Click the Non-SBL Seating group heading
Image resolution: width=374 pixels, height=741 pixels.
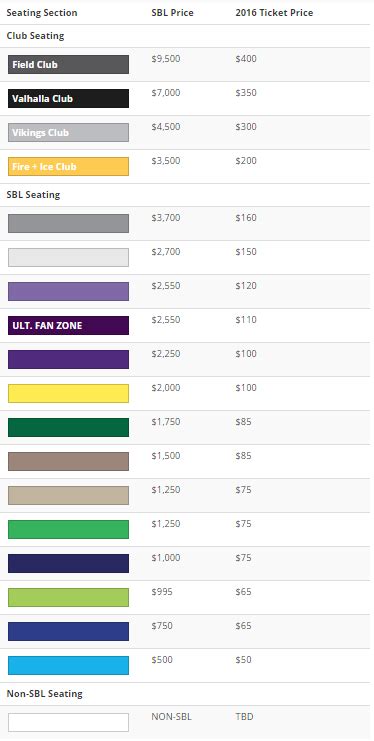[44, 693]
